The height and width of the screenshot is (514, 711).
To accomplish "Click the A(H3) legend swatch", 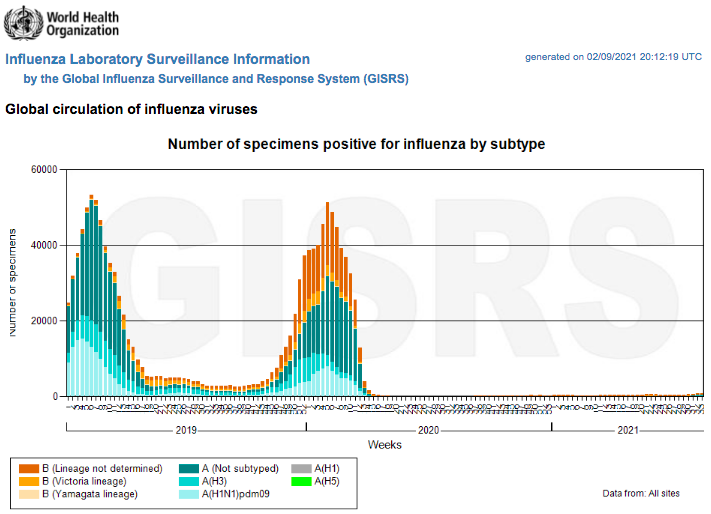I will [x=189, y=481].
